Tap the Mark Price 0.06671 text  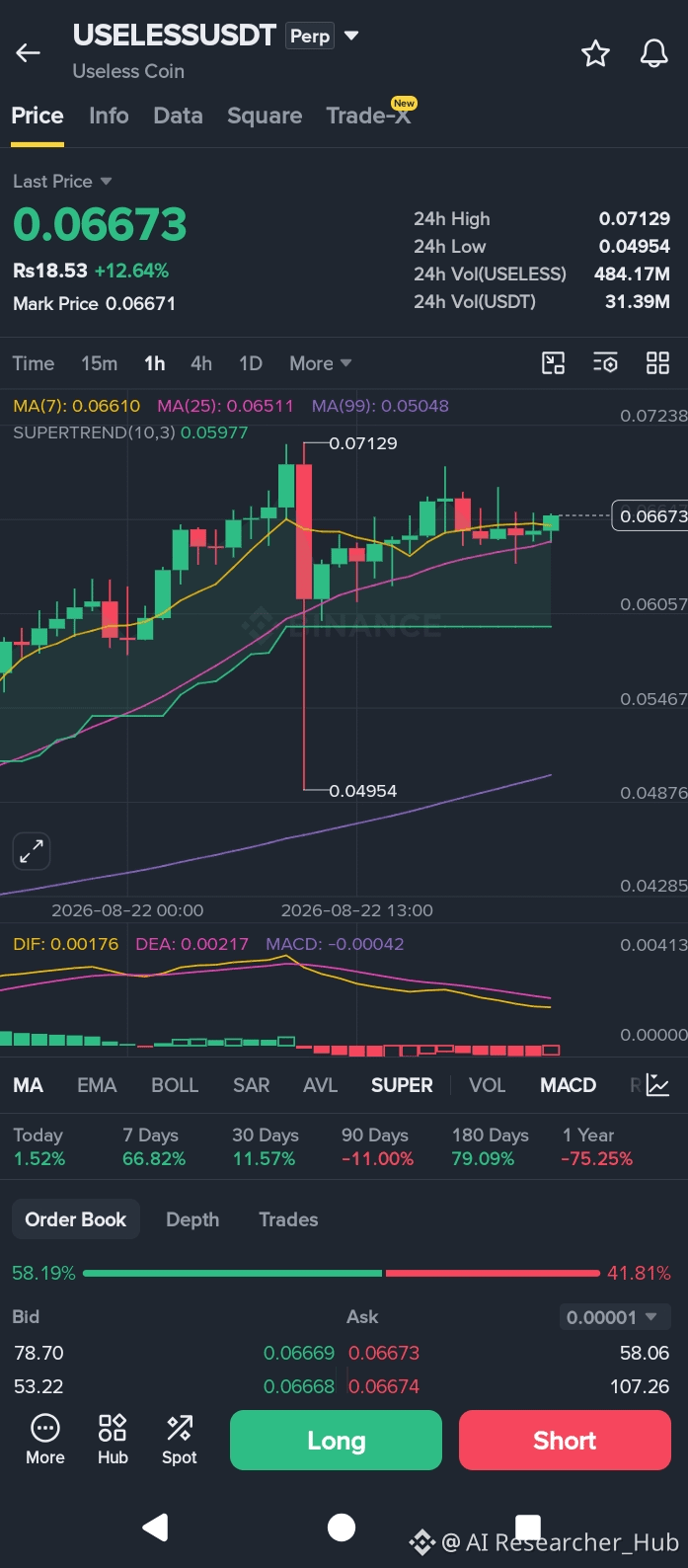coord(94,304)
